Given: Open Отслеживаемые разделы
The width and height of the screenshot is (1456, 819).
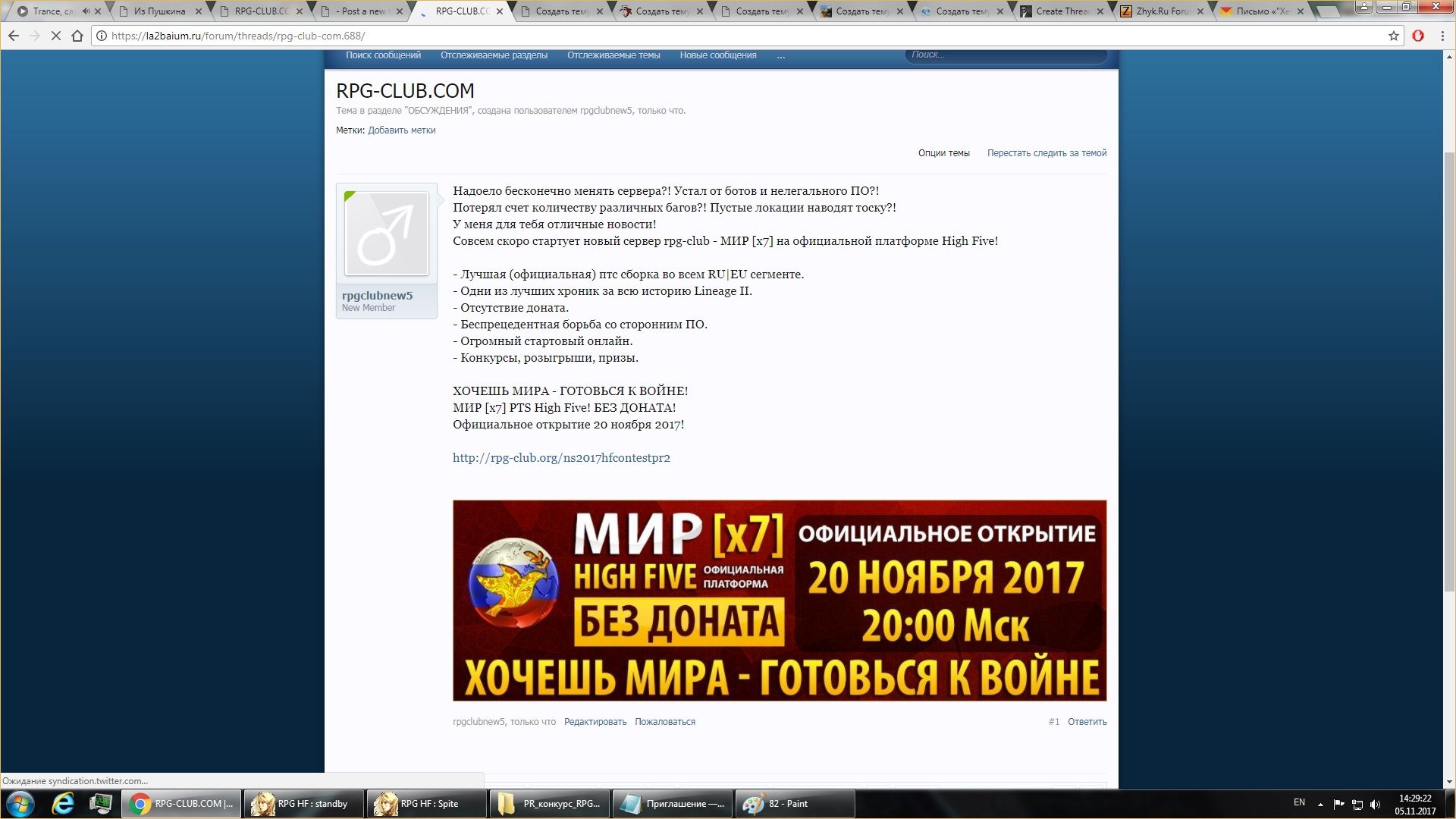Looking at the screenshot, I should 494,55.
